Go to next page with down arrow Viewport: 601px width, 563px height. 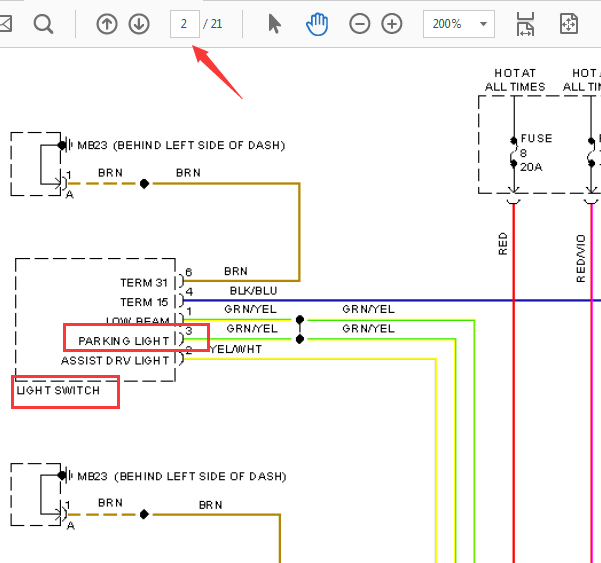[139, 24]
